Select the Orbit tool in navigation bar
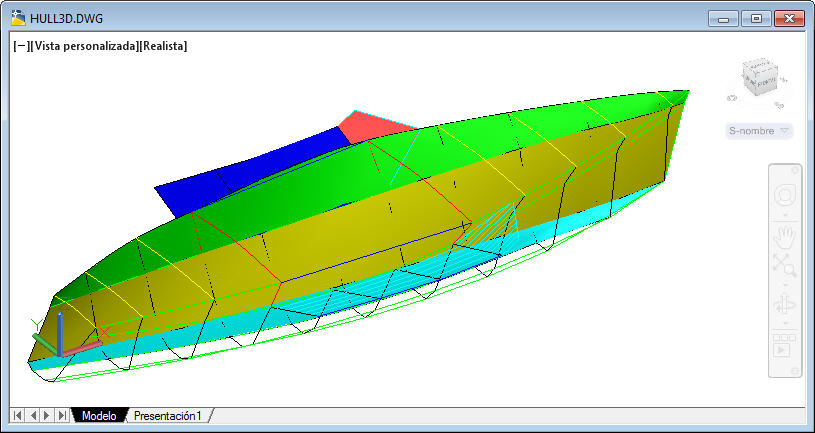 [x=784, y=304]
